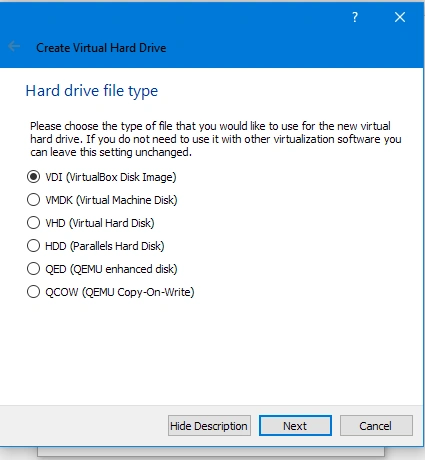Viewport: 425px width, 460px height.
Task: Click the 'Virtual Machine Disk' label text
Action: [127, 200]
